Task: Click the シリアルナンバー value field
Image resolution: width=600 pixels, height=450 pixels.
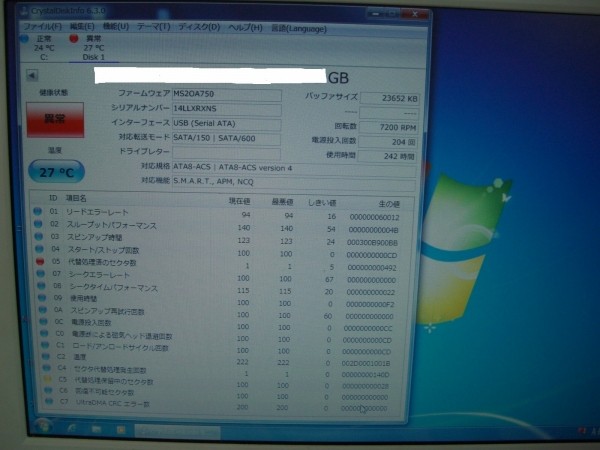Action: coord(227,105)
